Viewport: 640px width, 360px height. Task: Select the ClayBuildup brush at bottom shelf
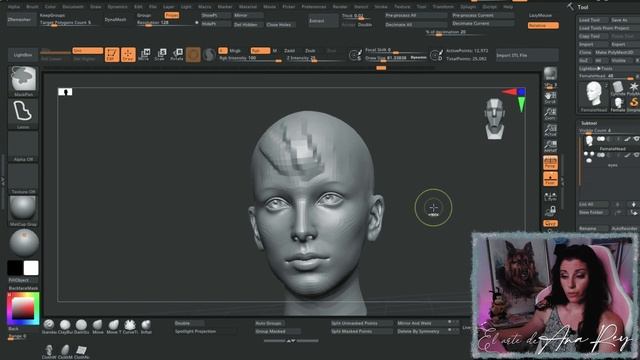(64, 327)
